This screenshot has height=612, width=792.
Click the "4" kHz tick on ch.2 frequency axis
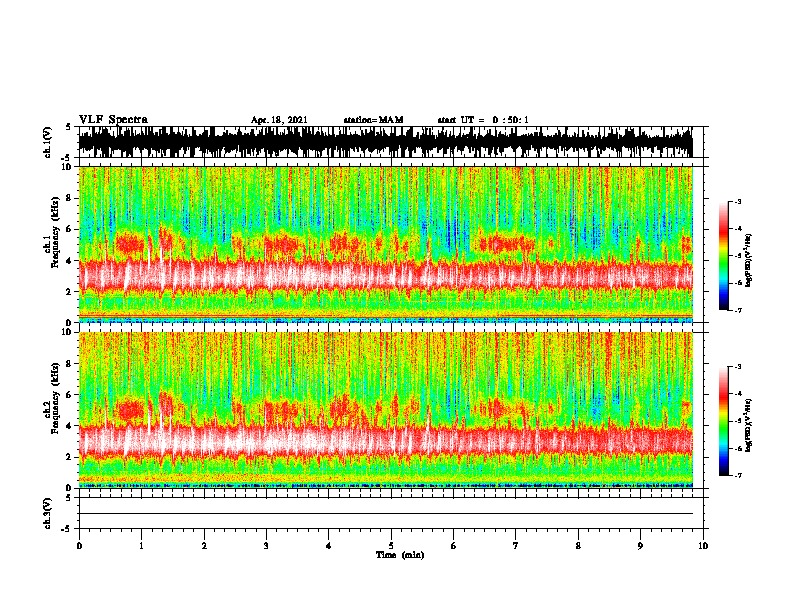pos(70,426)
